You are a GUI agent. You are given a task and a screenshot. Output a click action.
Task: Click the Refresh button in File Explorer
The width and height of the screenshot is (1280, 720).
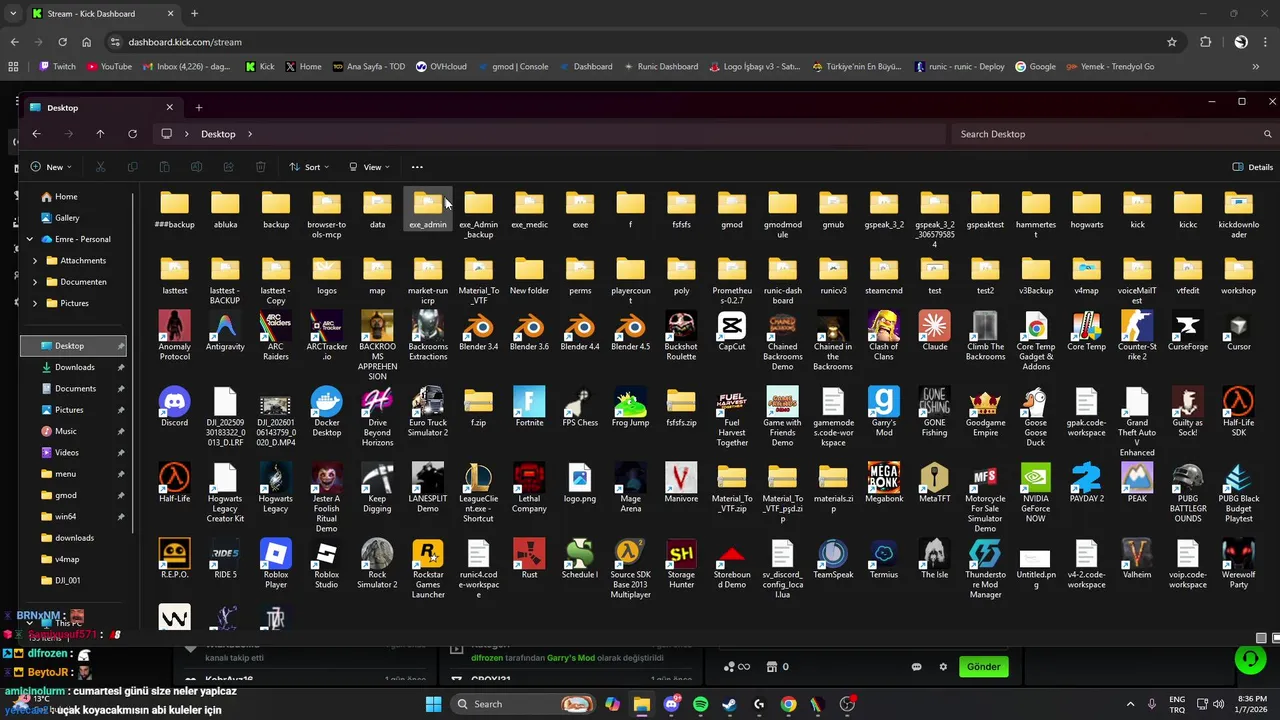point(132,134)
